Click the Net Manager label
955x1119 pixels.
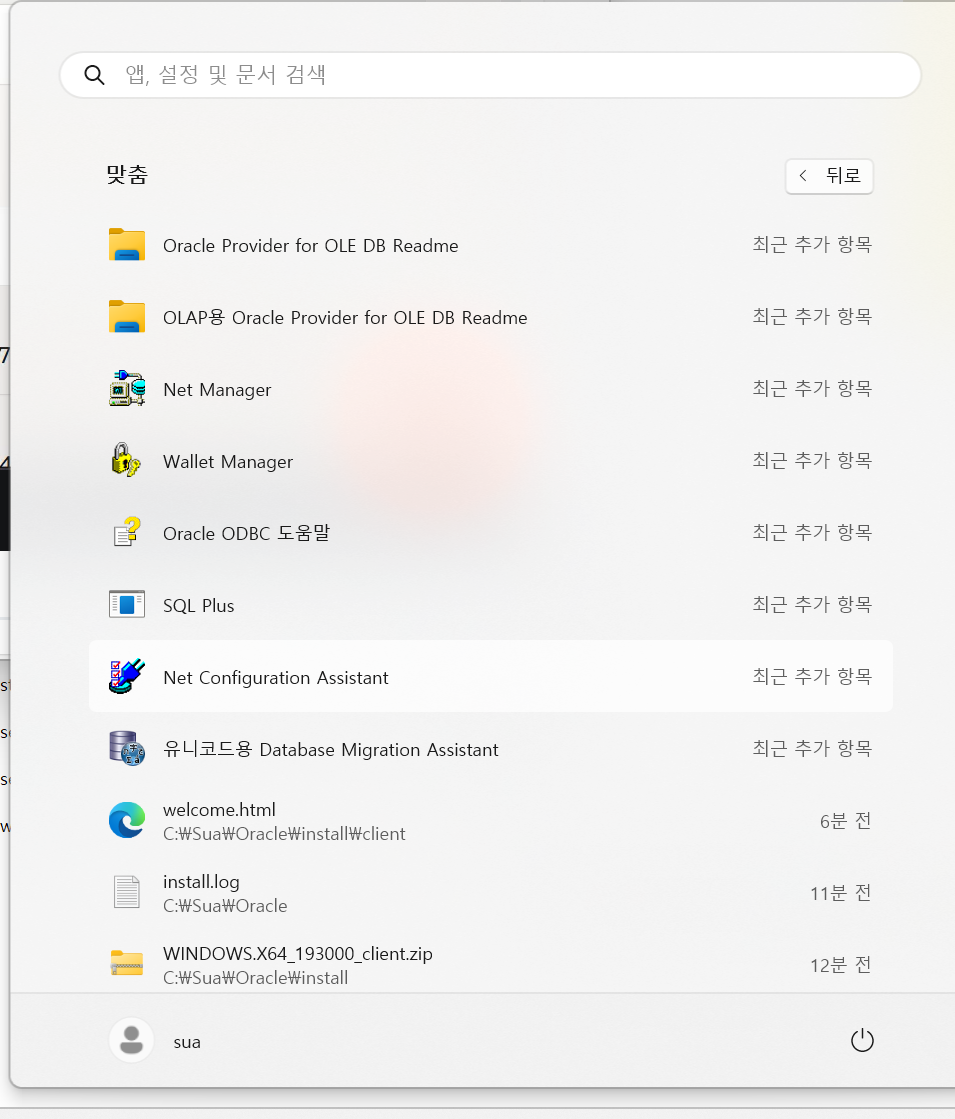[217, 390]
